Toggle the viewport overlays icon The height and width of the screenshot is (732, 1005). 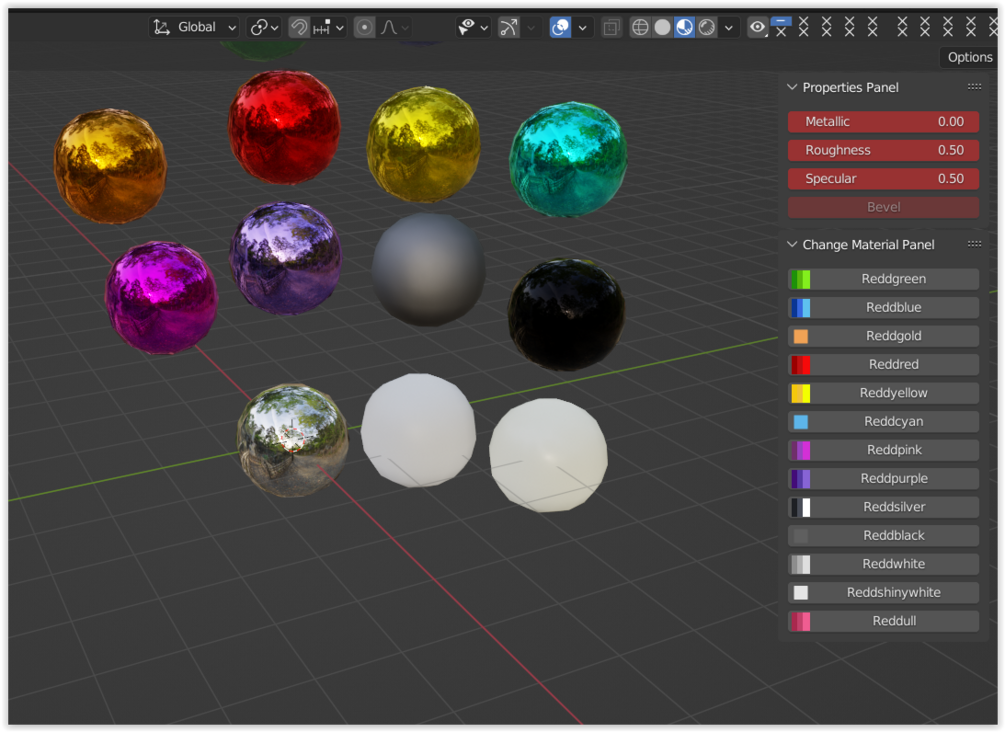(560, 27)
